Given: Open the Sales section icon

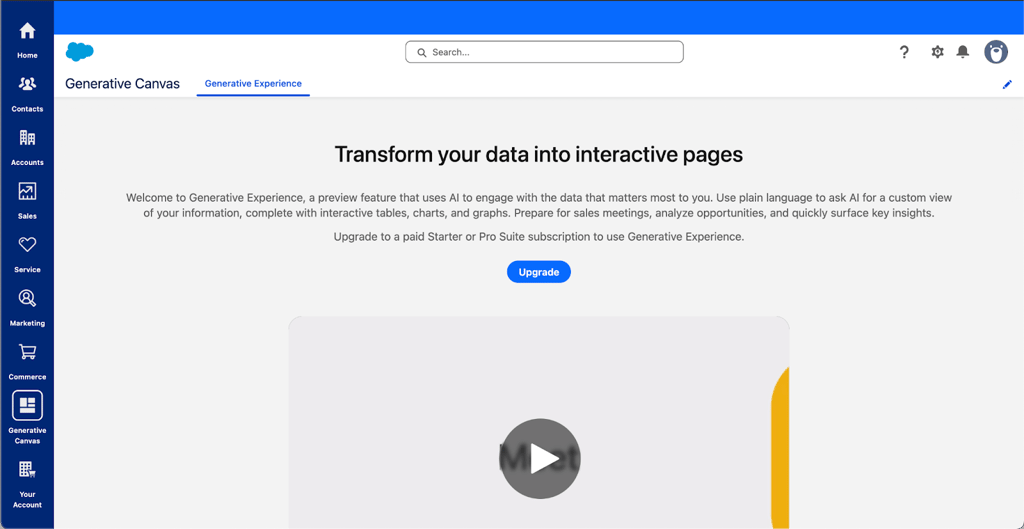Looking at the screenshot, I should 27,191.
